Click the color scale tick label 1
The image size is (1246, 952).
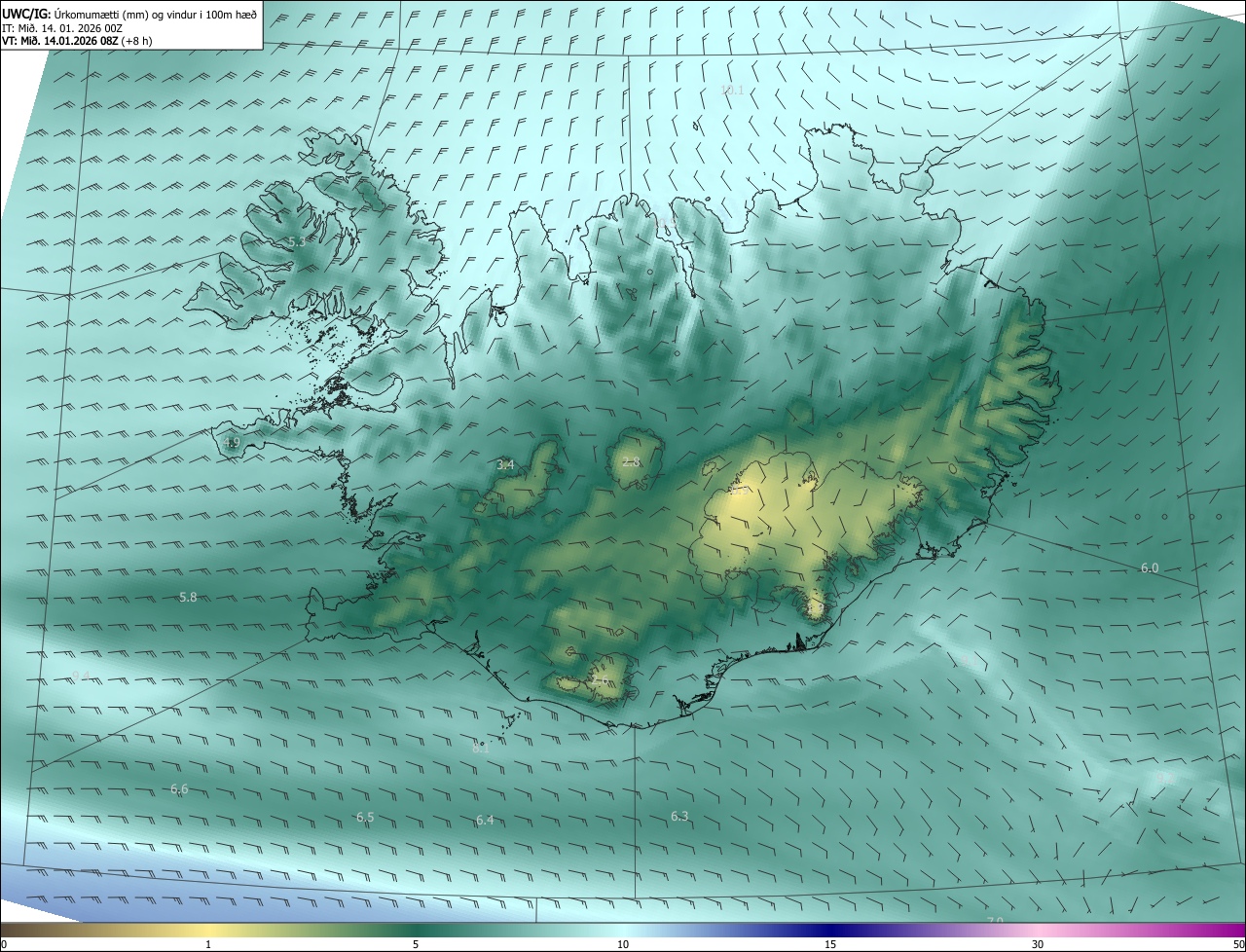(208, 944)
